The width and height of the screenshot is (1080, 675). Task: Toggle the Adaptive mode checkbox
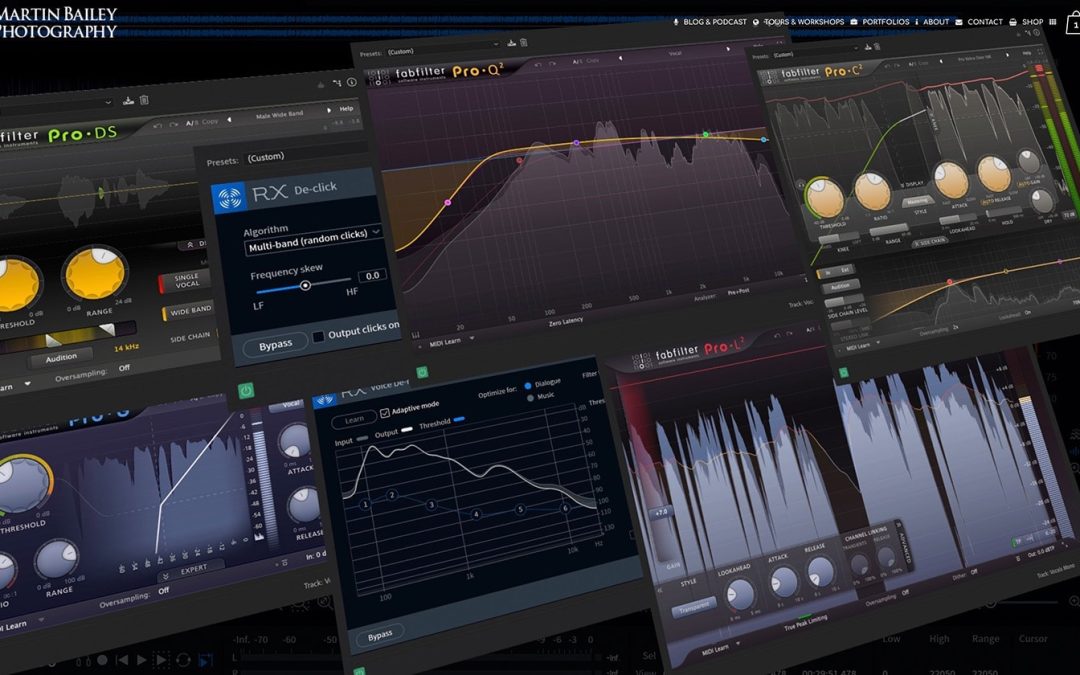(384, 410)
